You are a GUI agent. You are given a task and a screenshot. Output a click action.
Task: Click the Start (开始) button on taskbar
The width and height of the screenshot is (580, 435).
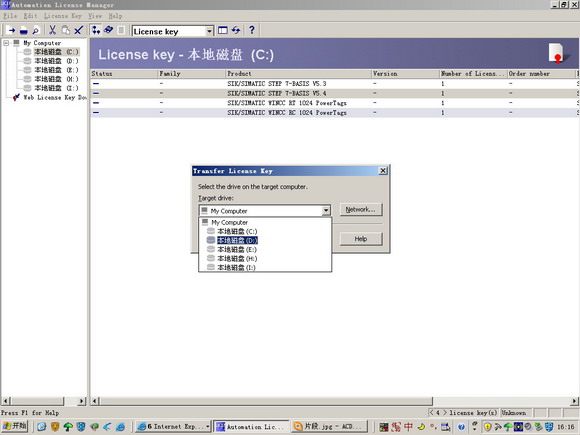click(x=15, y=426)
